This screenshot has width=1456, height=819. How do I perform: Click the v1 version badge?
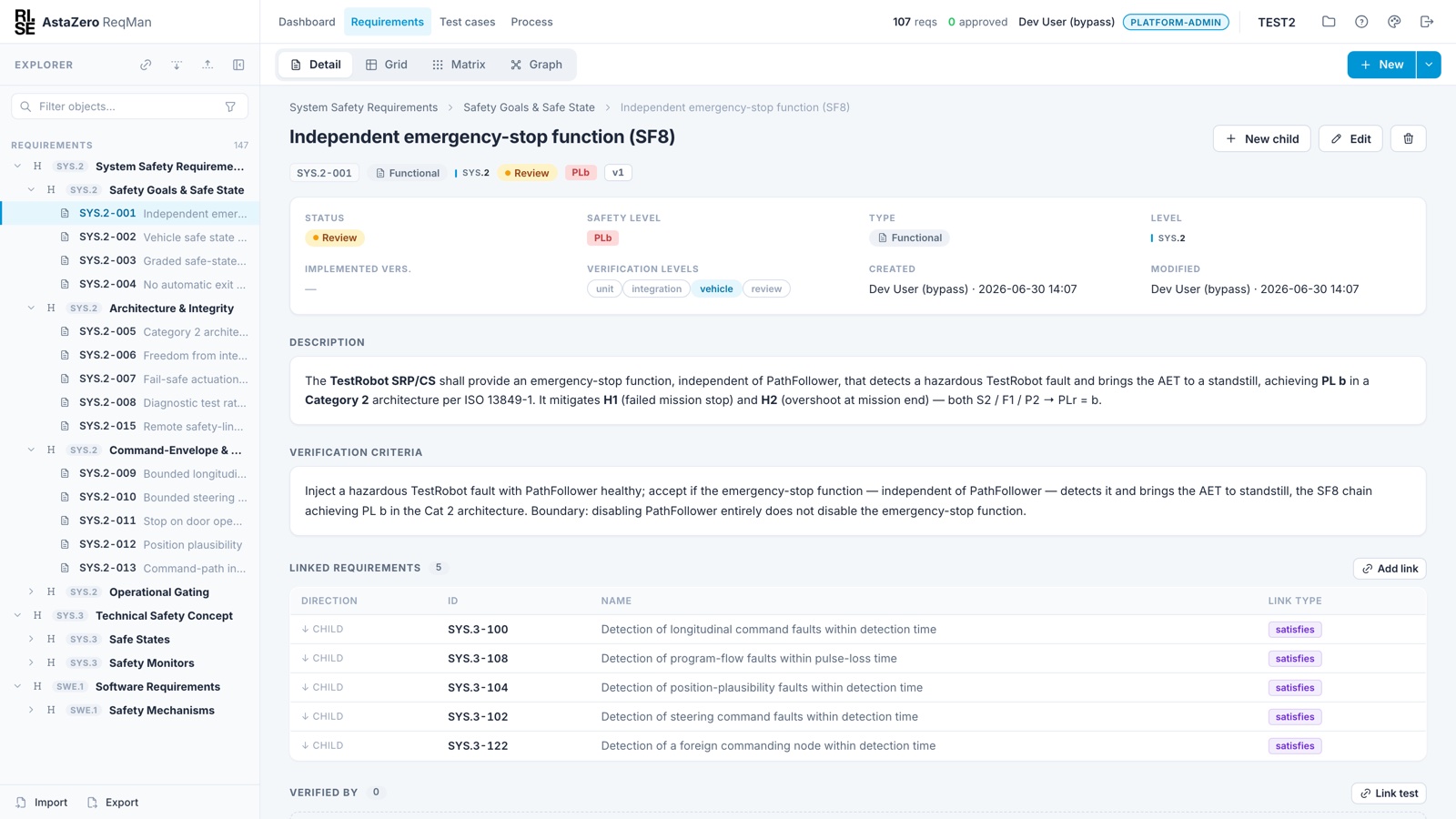pyautogui.click(x=618, y=173)
